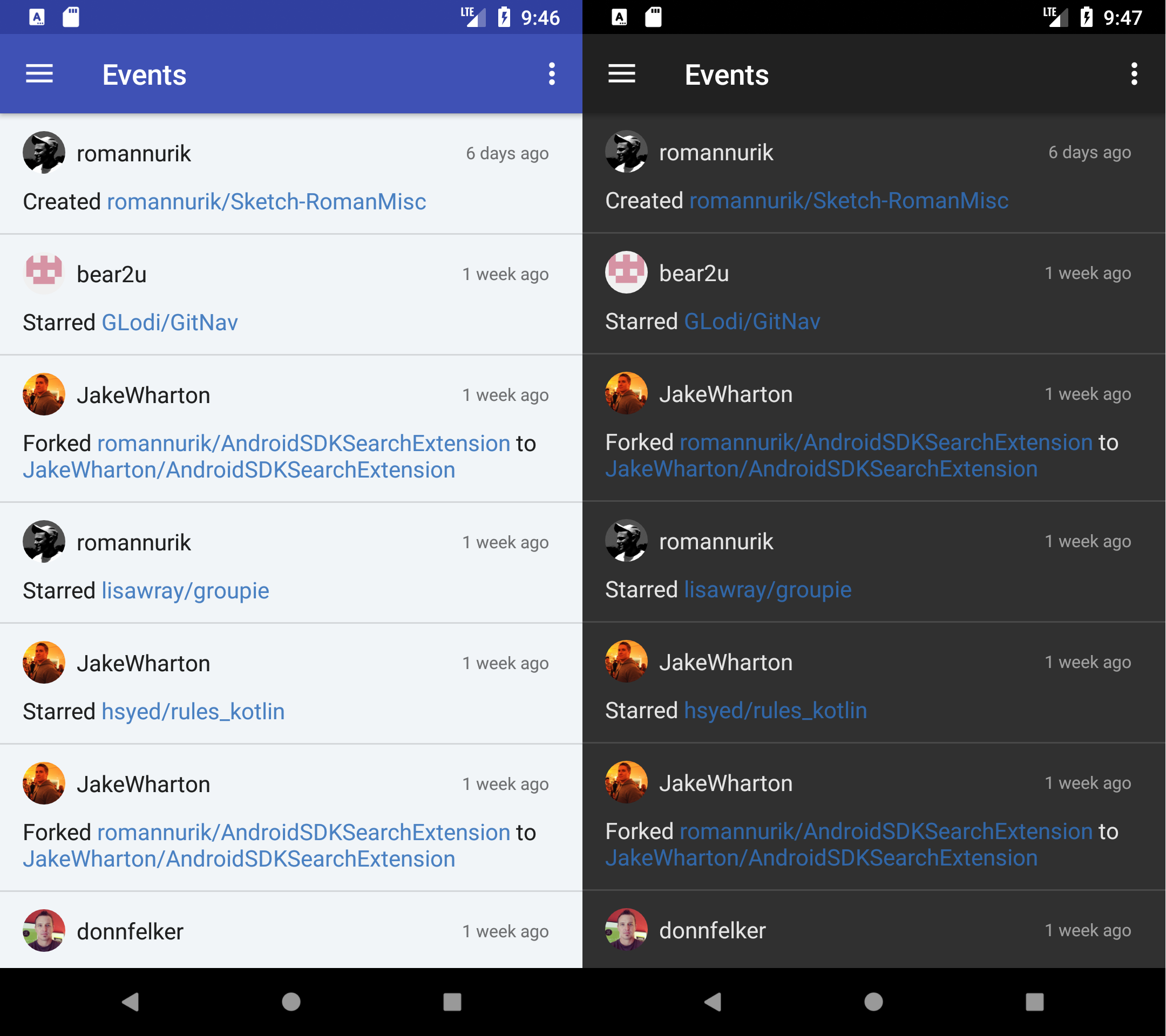This screenshot has width=1166, height=1036.
Task: Open GLodi/GitNav link in dark-theme list
Action: [752, 322]
